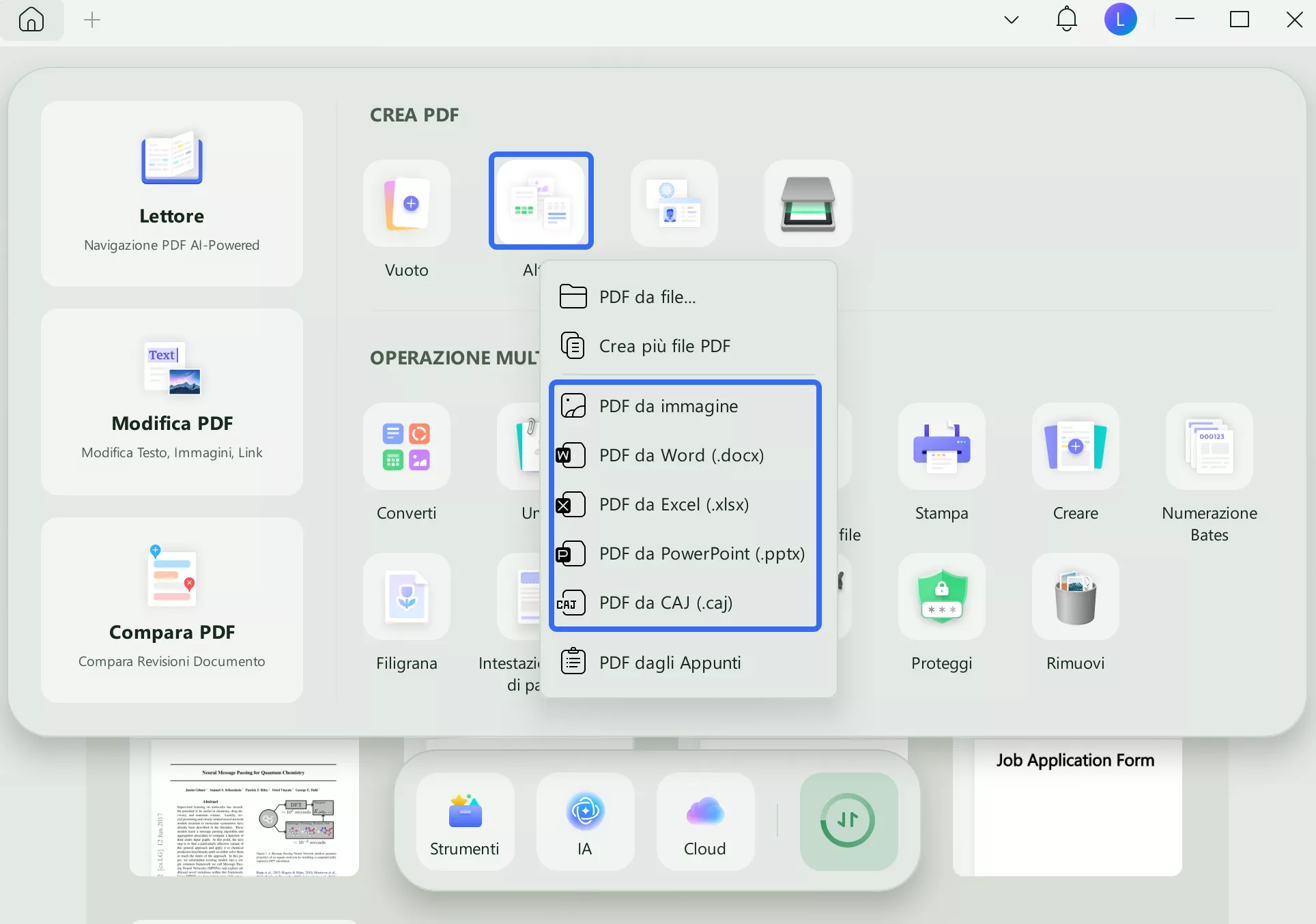Click the Vuoto blank PDF icon

pos(407,203)
